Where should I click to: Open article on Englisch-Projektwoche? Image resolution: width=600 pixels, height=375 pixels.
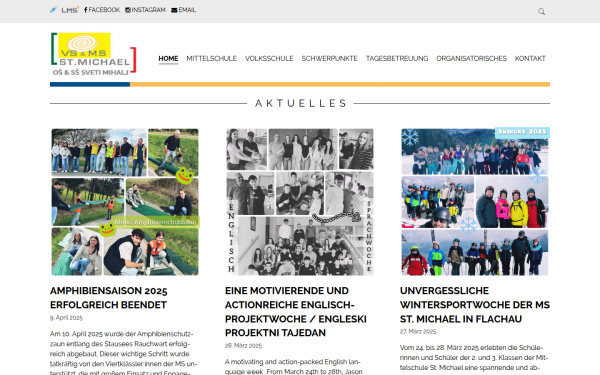(296, 312)
